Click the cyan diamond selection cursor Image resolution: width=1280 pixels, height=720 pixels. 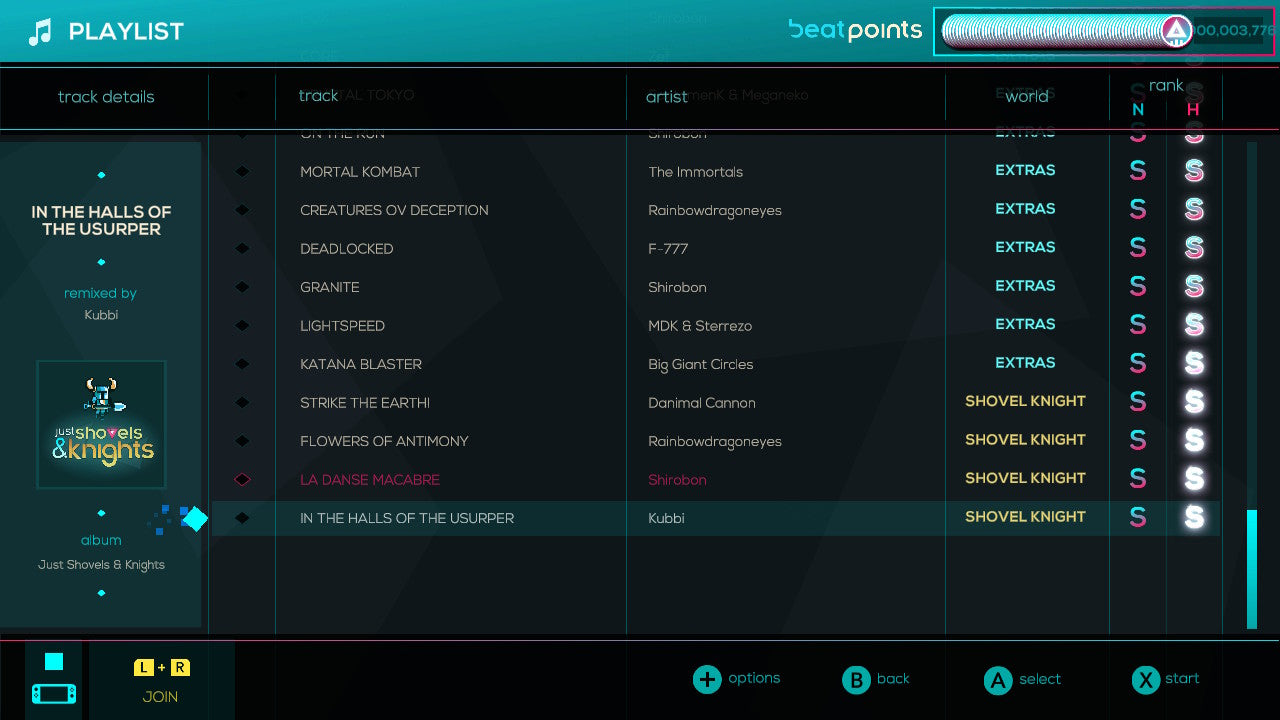(195, 518)
